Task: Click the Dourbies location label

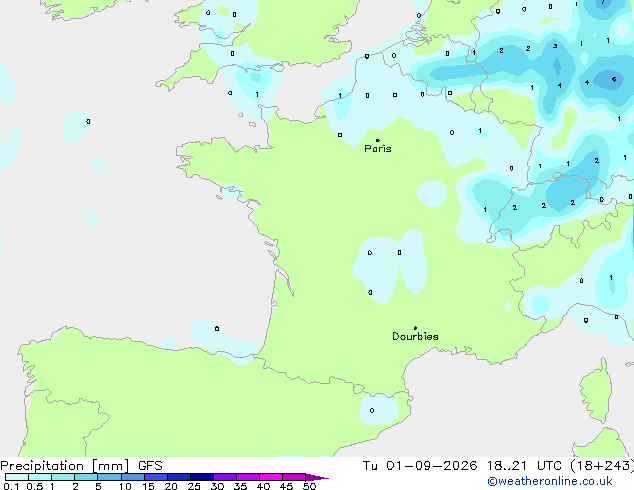Action: [415, 336]
